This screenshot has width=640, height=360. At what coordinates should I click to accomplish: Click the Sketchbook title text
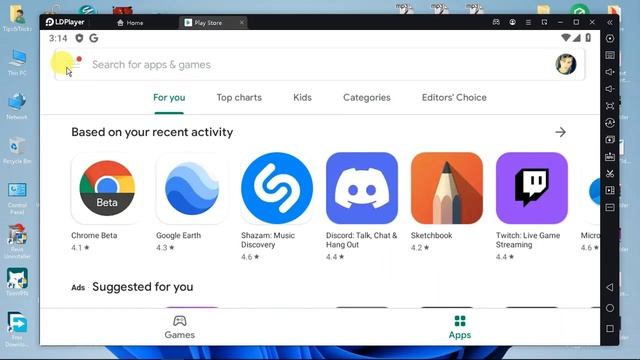coord(431,236)
